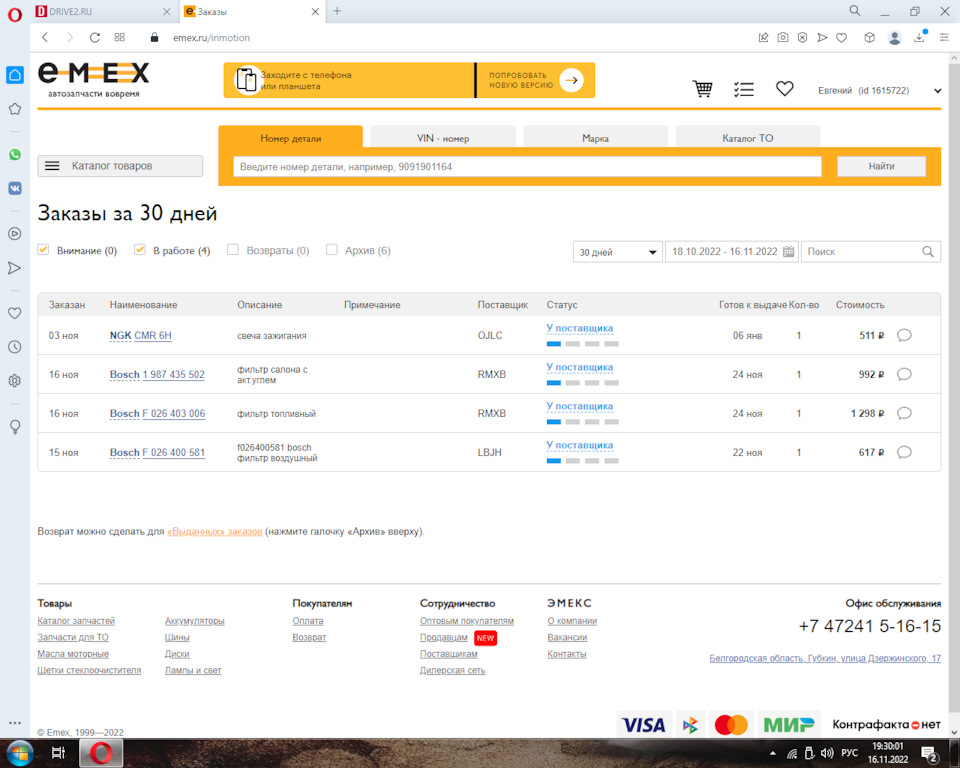
Task: Open the orders checklist icon
Action: pyautogui.click(x=744, y=89)
